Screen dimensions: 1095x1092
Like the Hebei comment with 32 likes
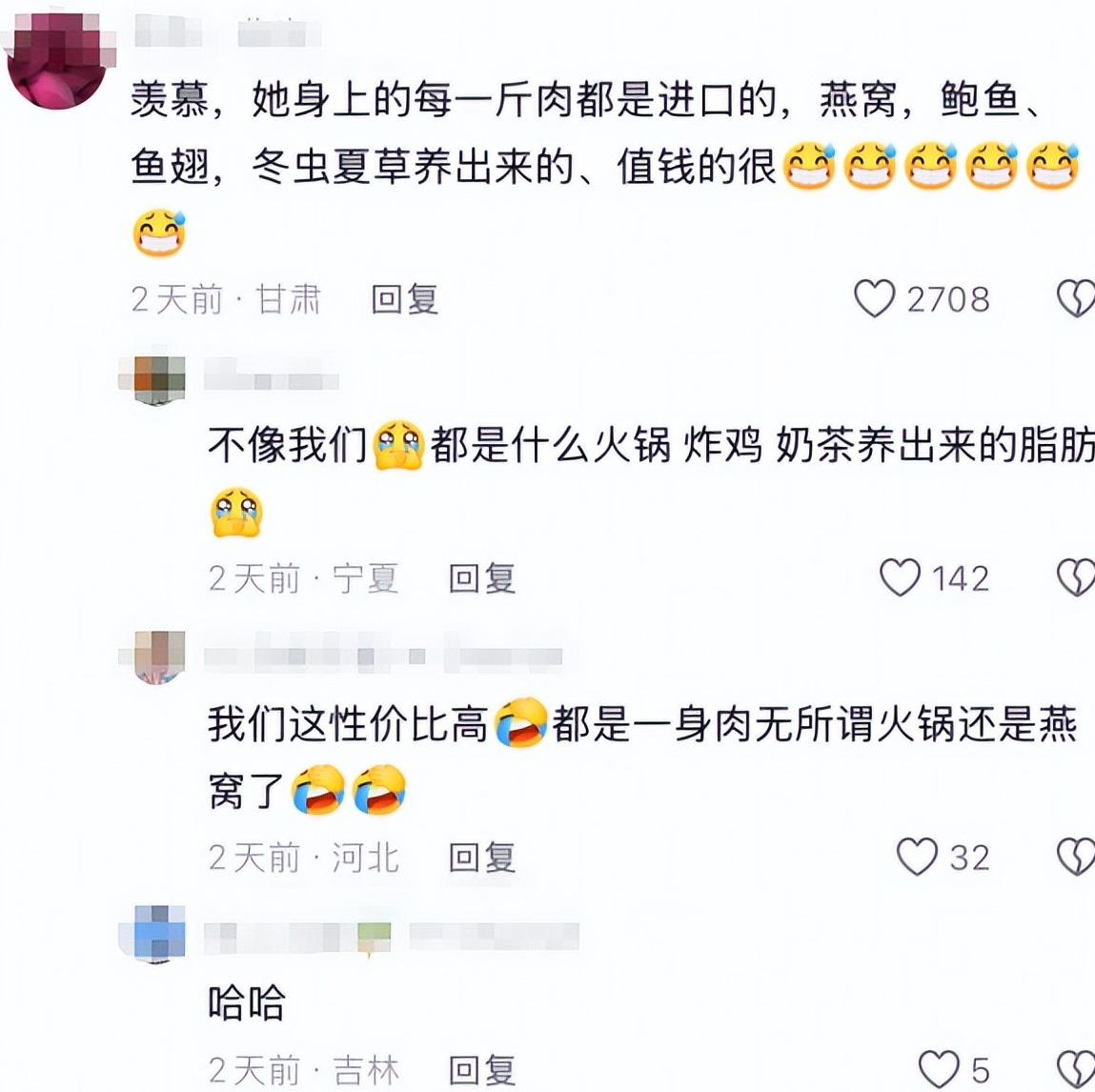click(x=916, y=857)
